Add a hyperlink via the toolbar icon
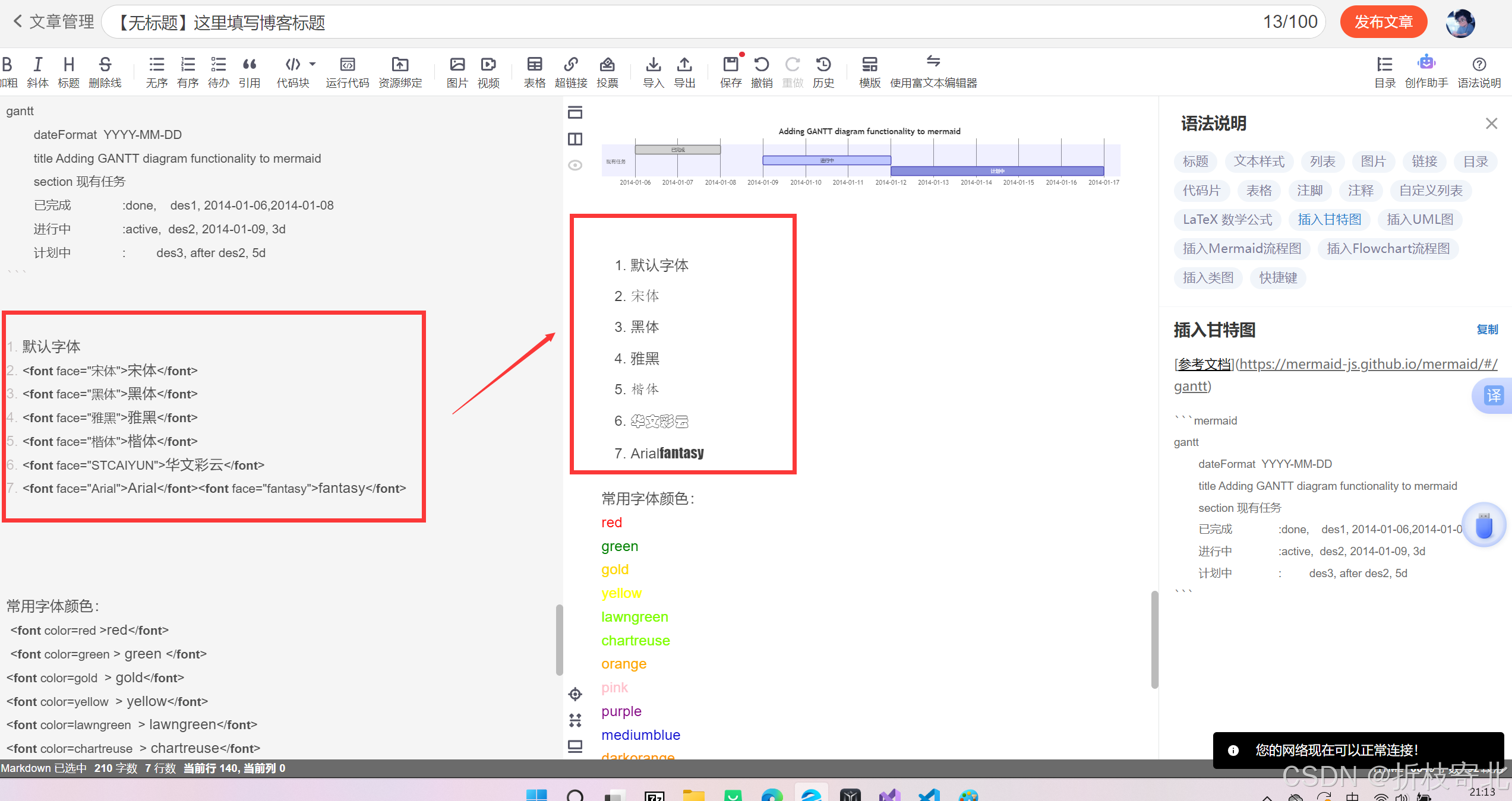Screen dimensions: 1512x801 (x=570, y=65)
